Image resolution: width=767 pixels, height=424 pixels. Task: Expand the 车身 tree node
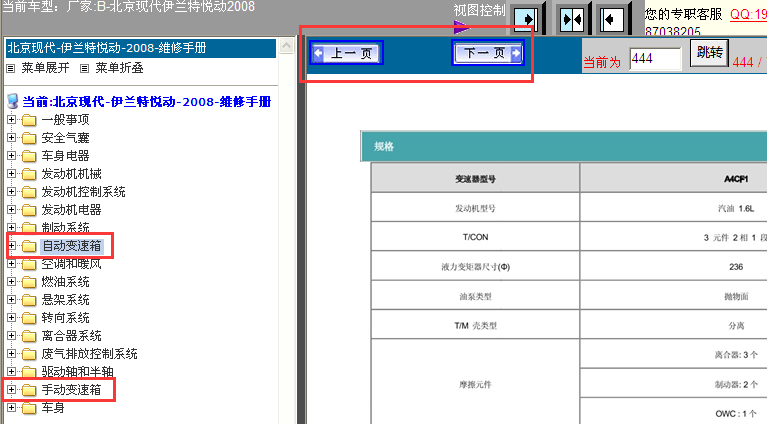click(x=11, y=407)
